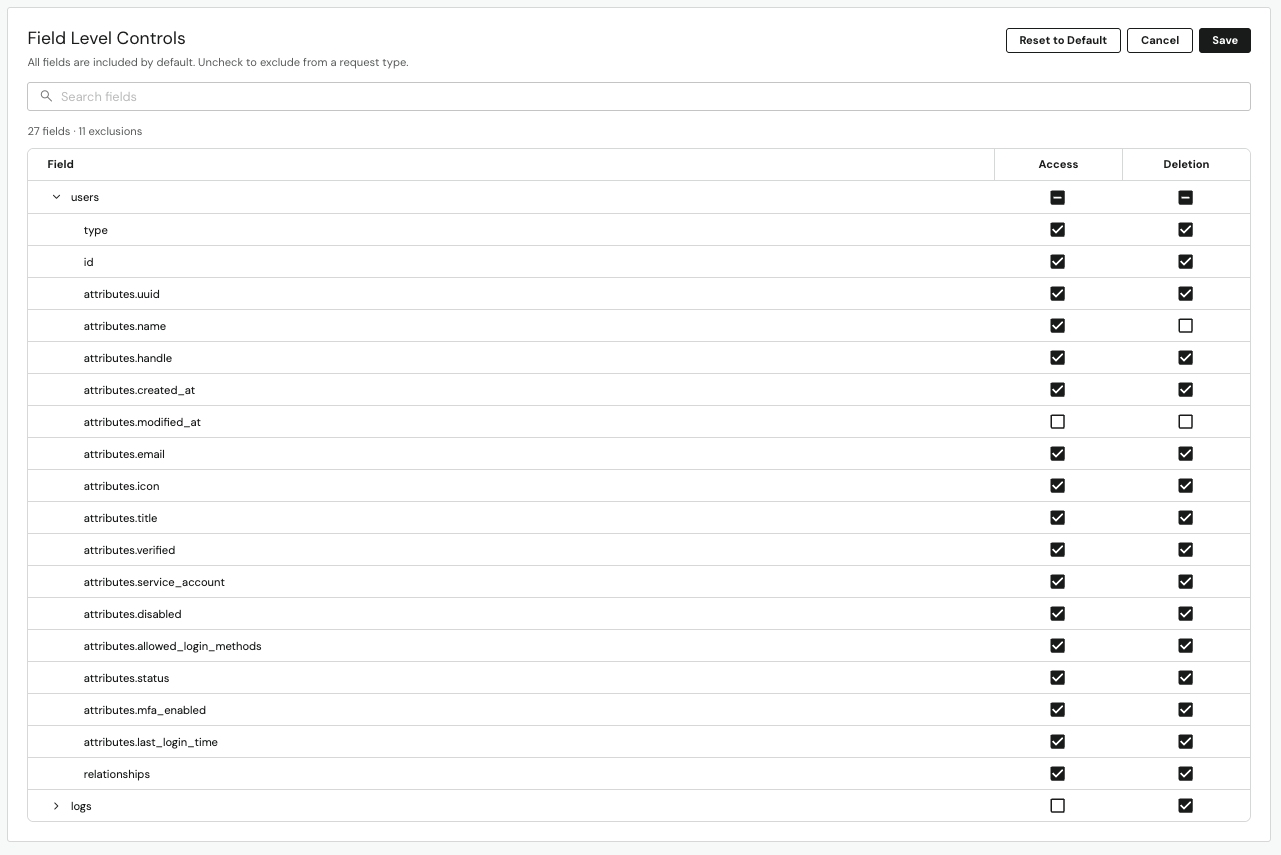Screen dimensions: 1281x855
Task: Click the Field column header
Action: (x=60, y=164)
